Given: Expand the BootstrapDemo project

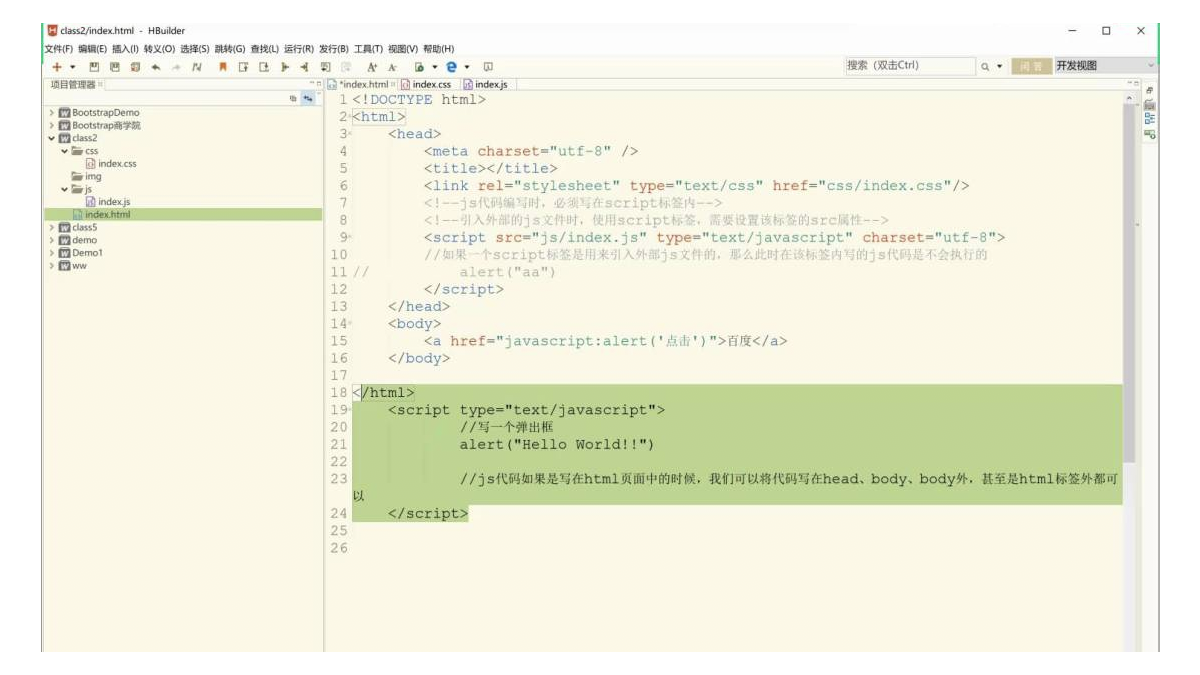Looking at the screenshot, I should click(x=51, y=113).
